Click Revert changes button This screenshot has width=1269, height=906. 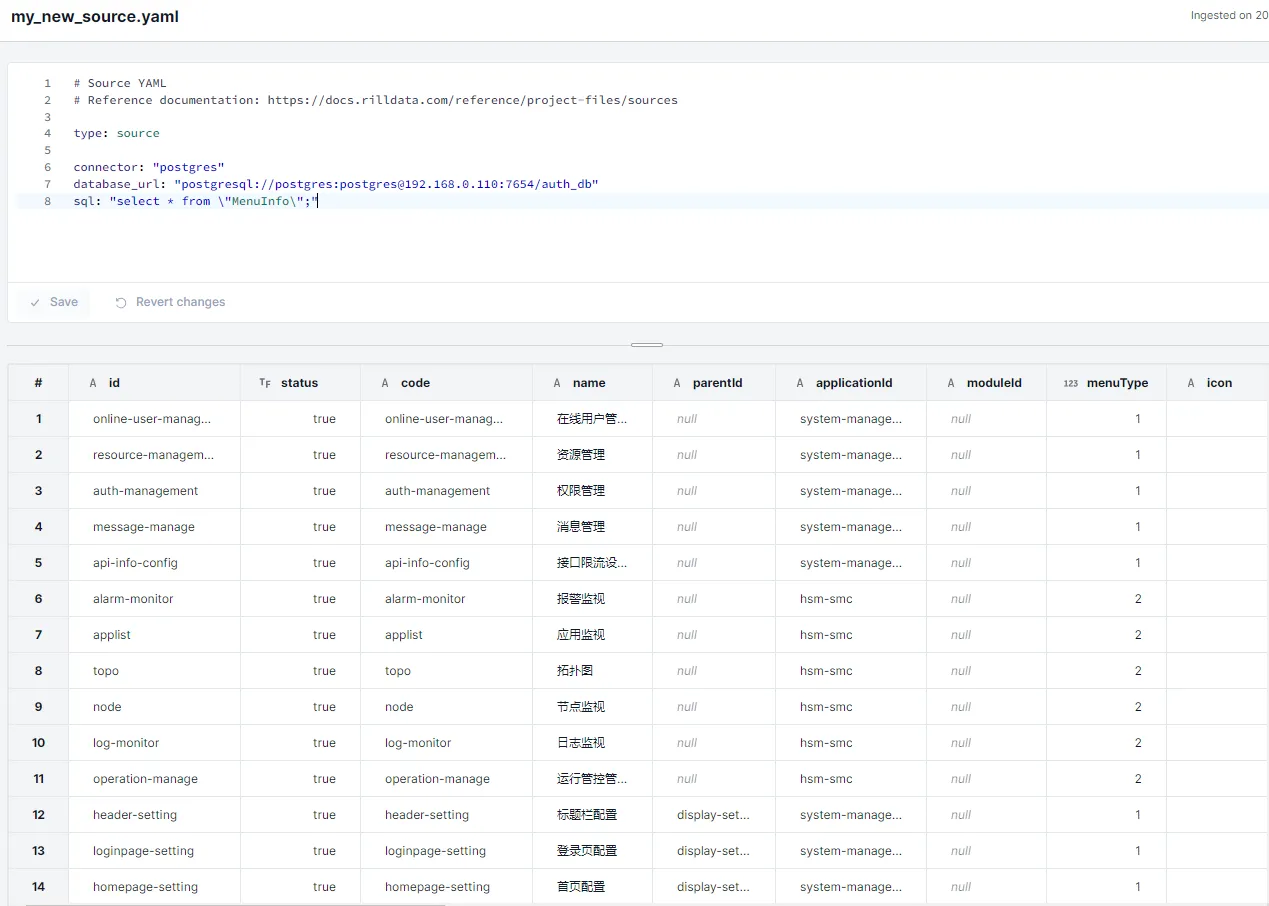click(x=170, y=302)
